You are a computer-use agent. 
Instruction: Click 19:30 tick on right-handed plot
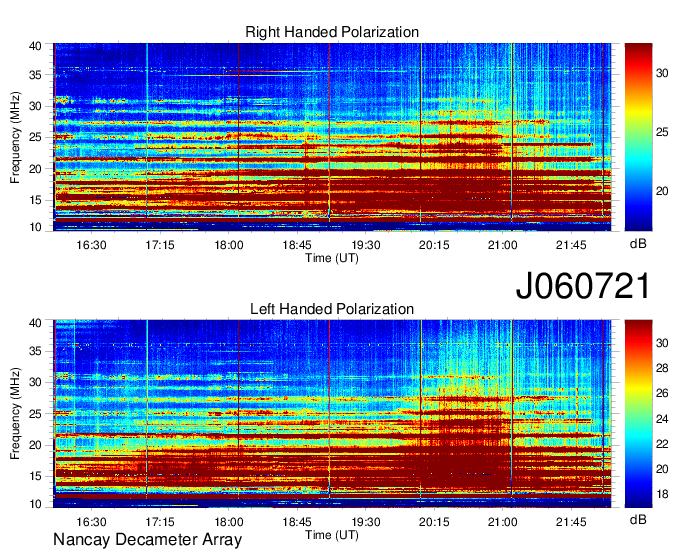tap(366, 245)
